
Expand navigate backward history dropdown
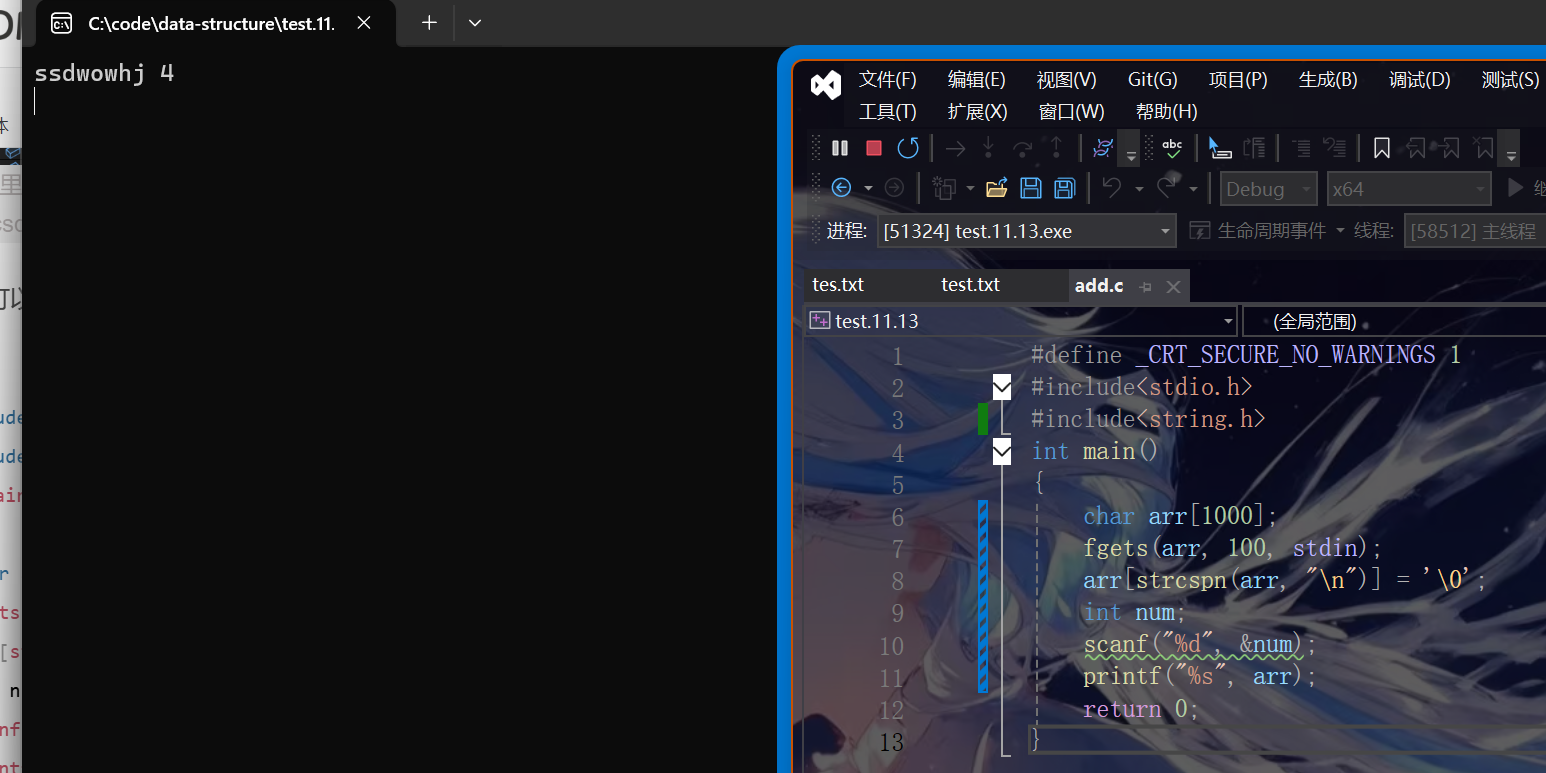tap(868, 188)
